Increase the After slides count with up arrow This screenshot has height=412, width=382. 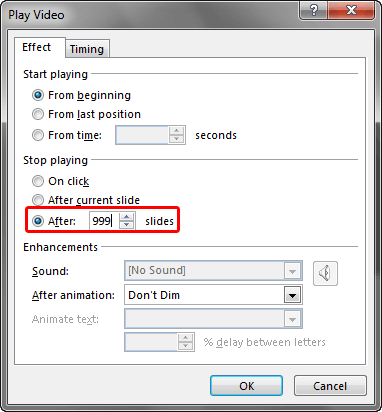coord(126,217)
